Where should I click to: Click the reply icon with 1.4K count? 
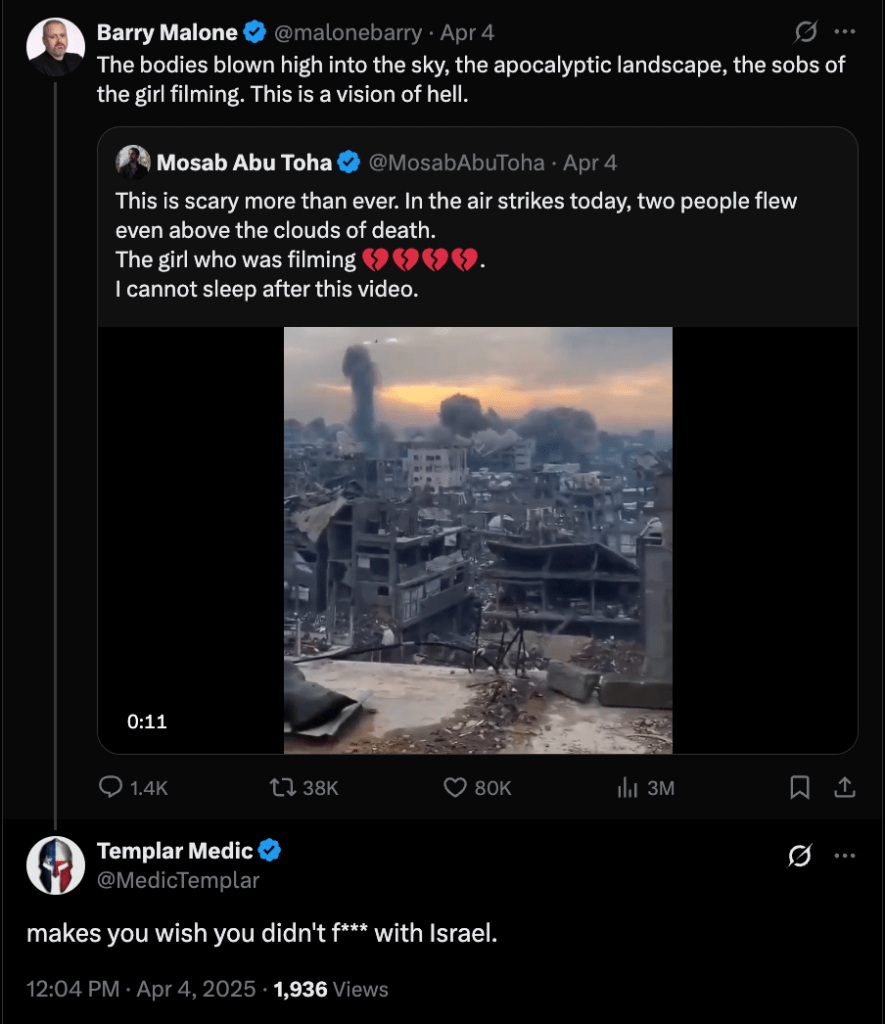tap(111, 788)
